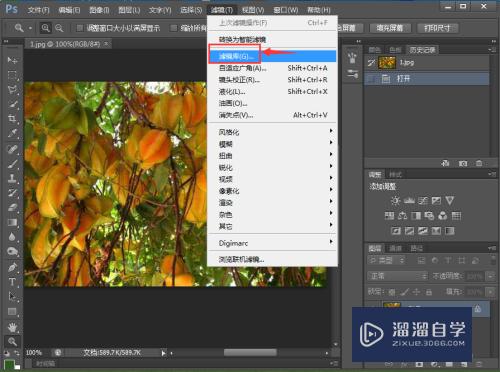Choose 油画(O)... entry
Image resolution: width=500 pixels, height=372 pixels.
(x=272, y=103)
